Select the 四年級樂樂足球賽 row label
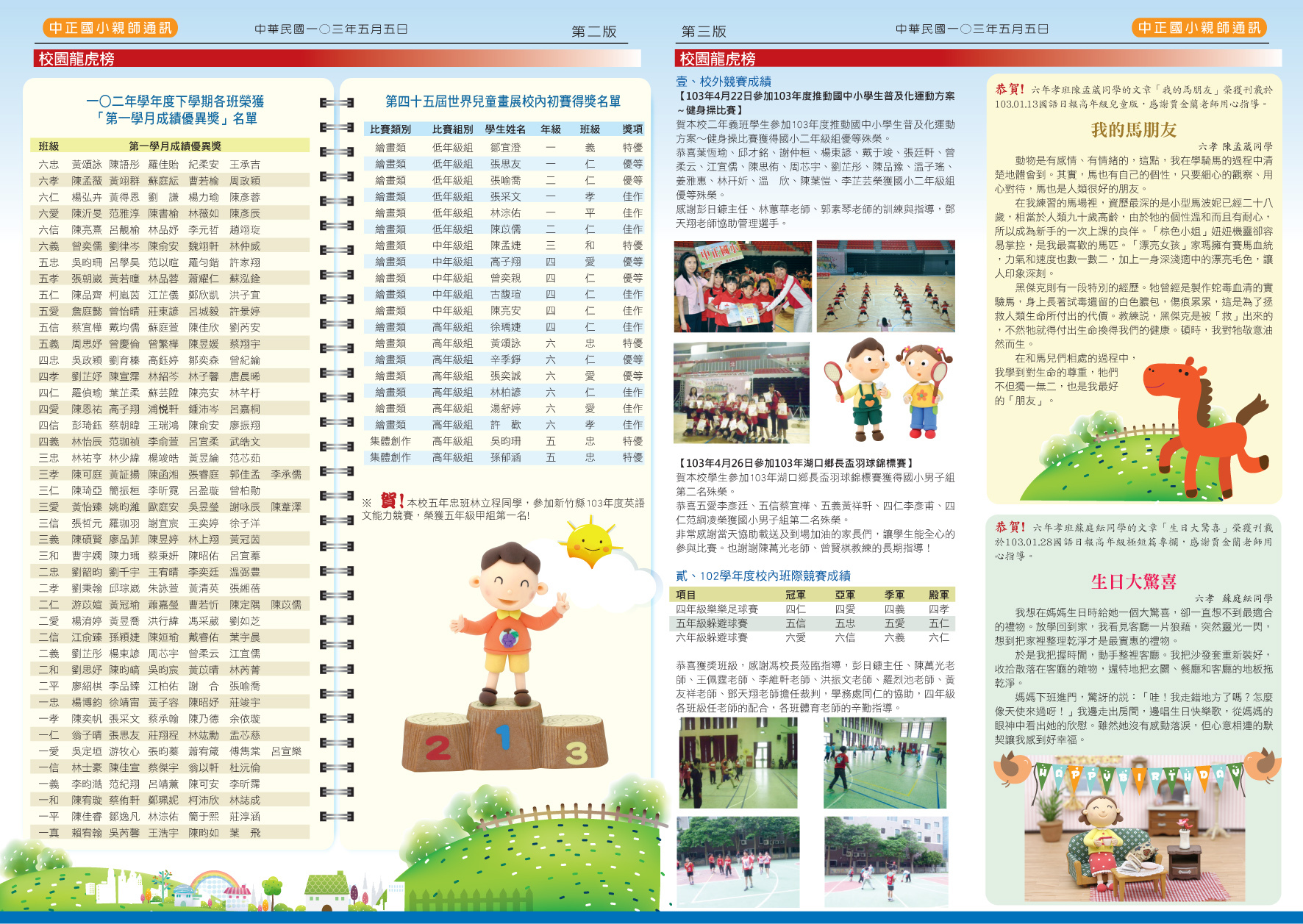 click(717, 609)
